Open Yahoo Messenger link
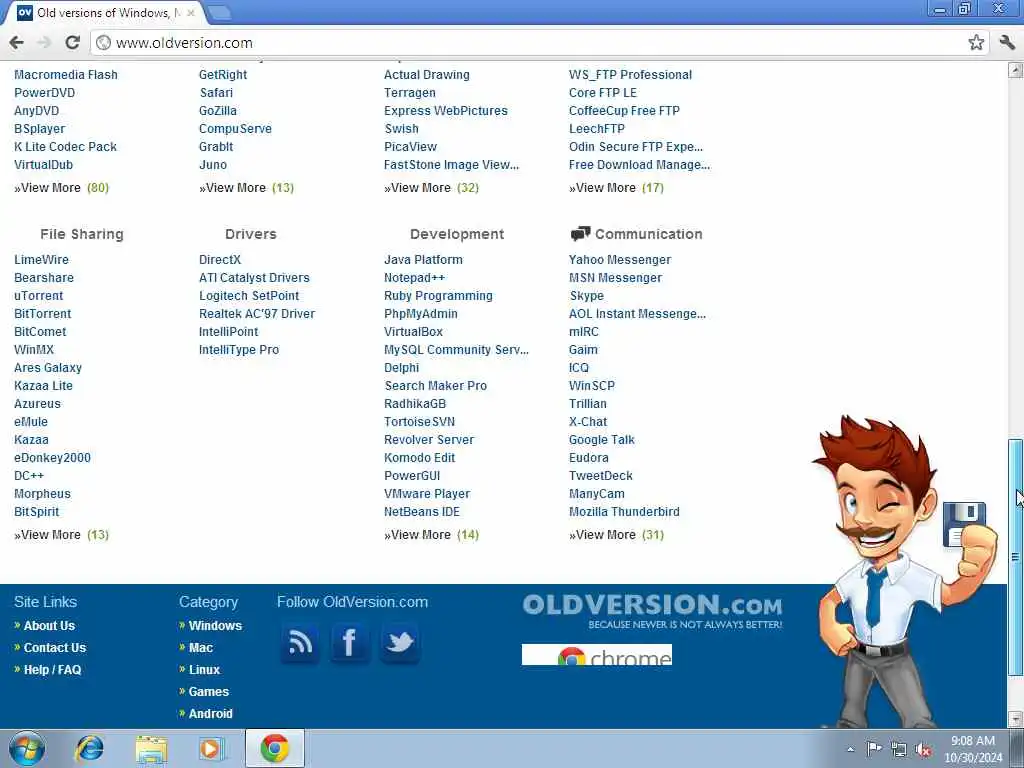Screen dimensions: 1024x768 (x=620, y=260)
